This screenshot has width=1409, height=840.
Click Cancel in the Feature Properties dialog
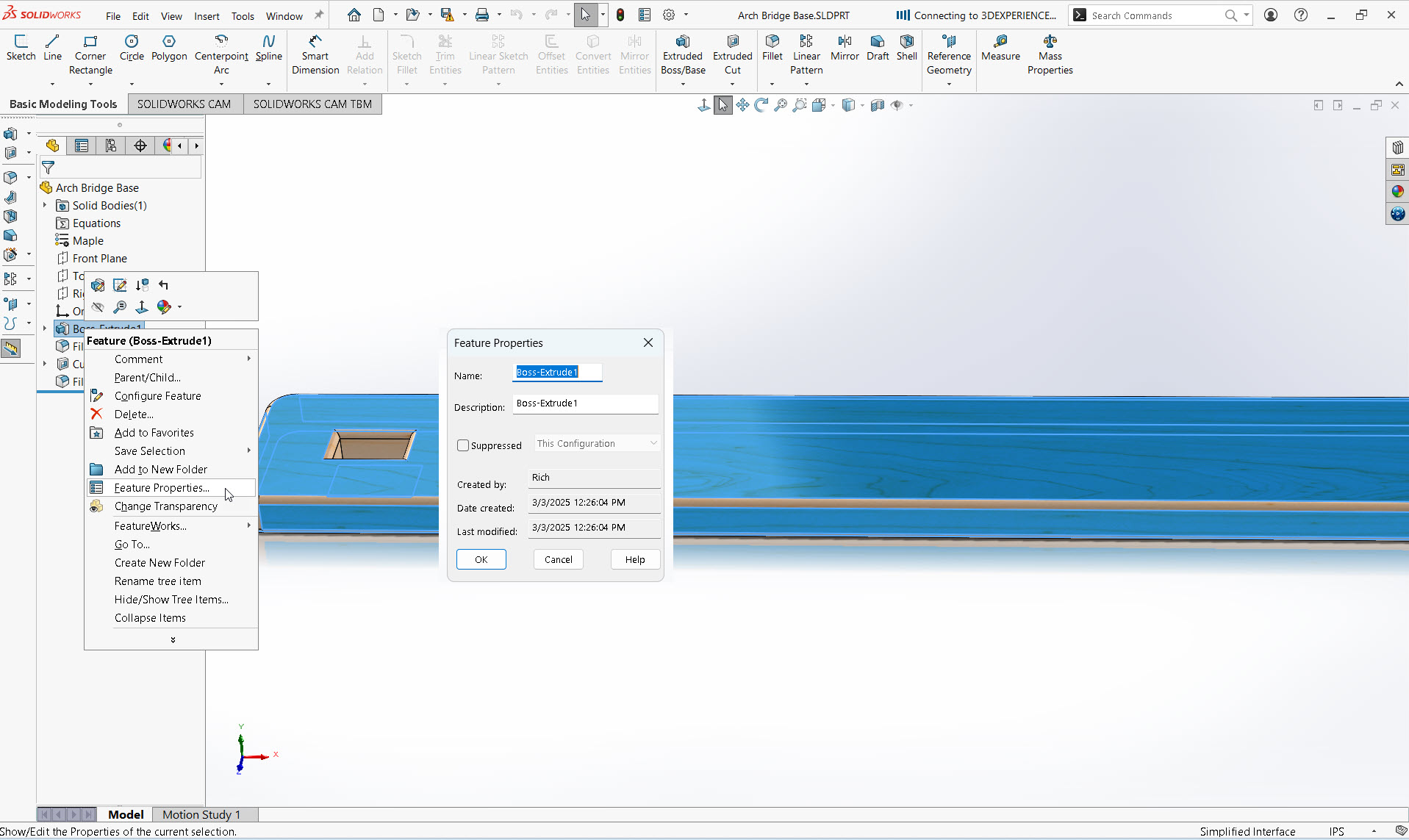[x=558, y=559]
